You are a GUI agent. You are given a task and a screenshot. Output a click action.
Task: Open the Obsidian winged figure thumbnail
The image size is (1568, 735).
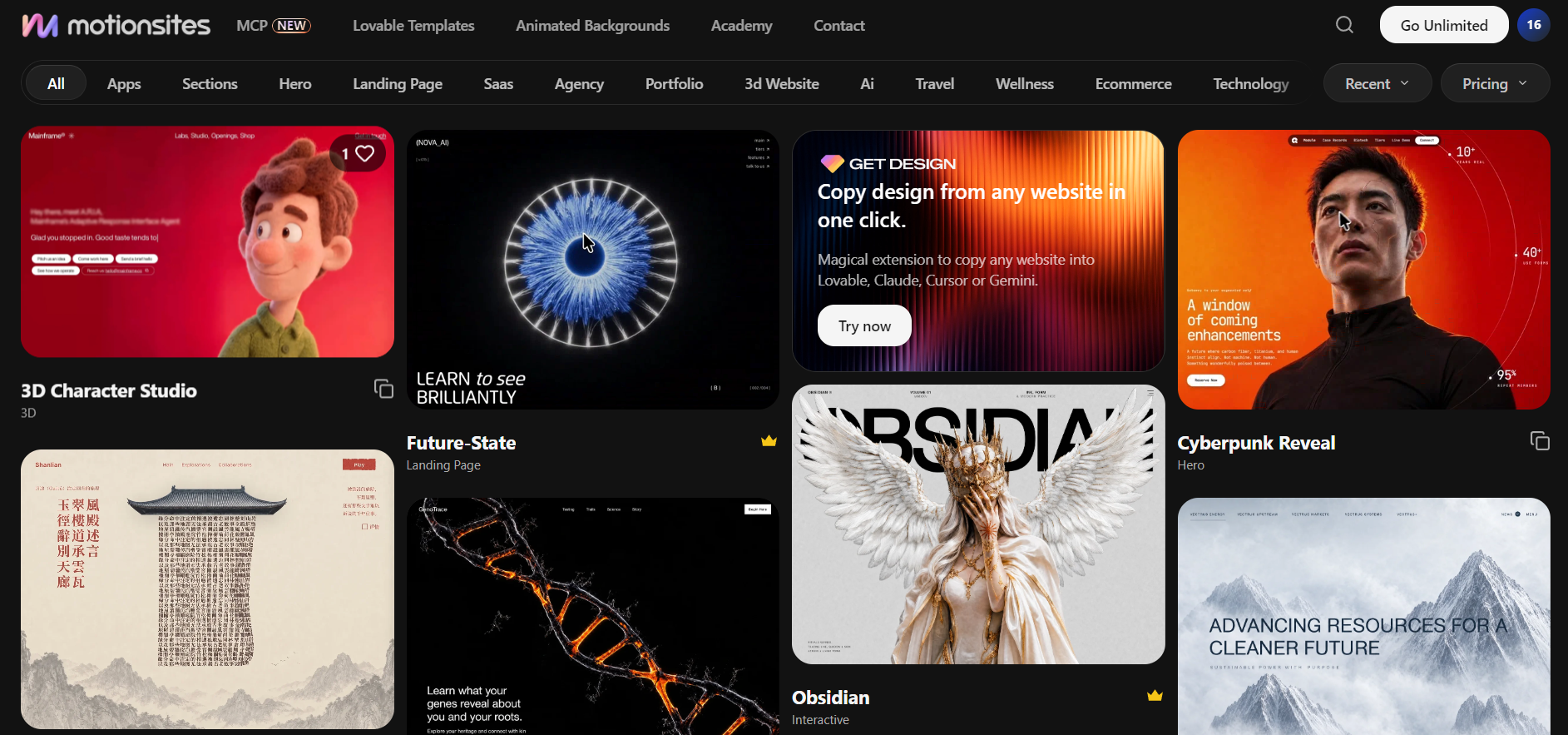978,524
